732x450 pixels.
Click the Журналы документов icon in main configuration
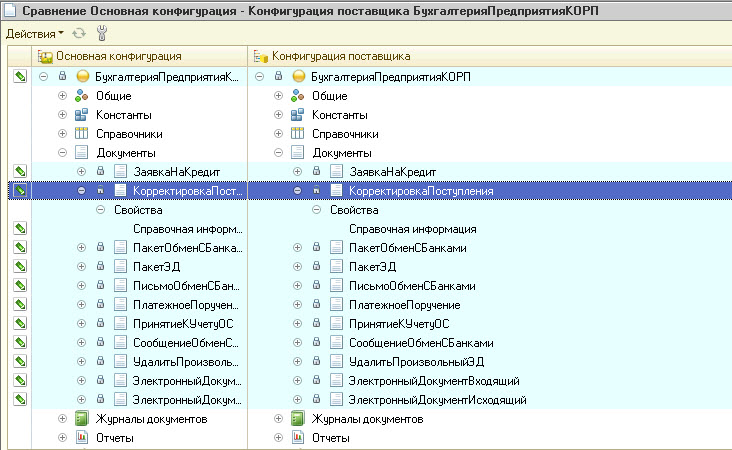click(x=81, y=419)
